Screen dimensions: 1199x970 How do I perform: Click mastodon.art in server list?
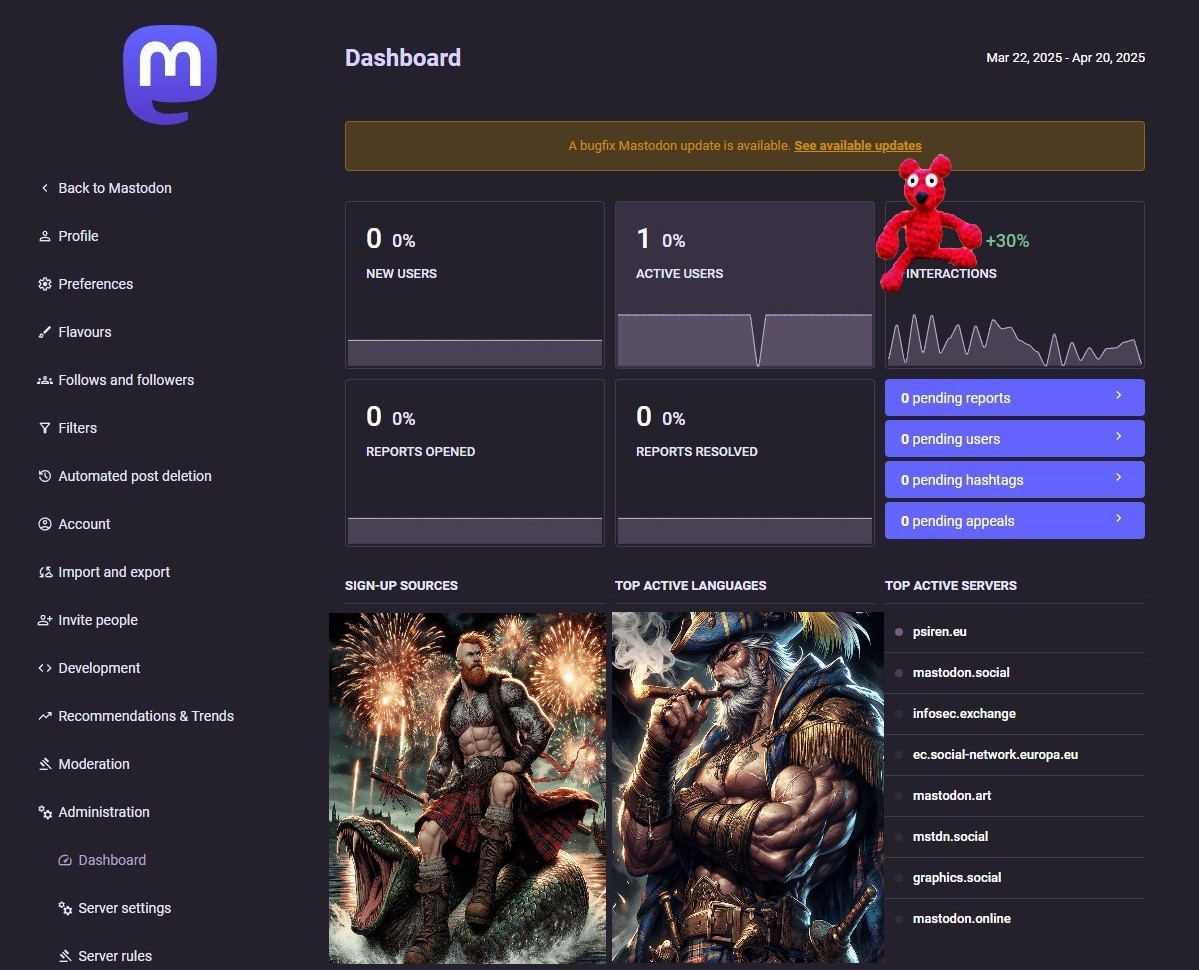click(x=951, y=796)
